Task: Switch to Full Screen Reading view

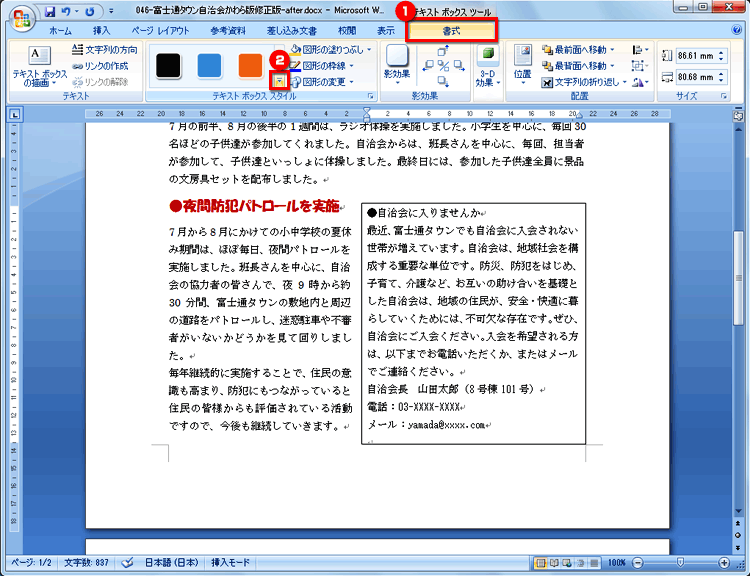Action: coord(554,563)
